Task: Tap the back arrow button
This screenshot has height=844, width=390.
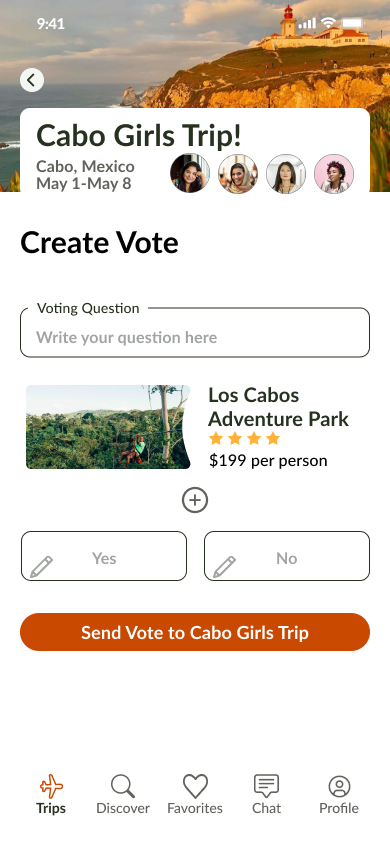Action: 32,80
